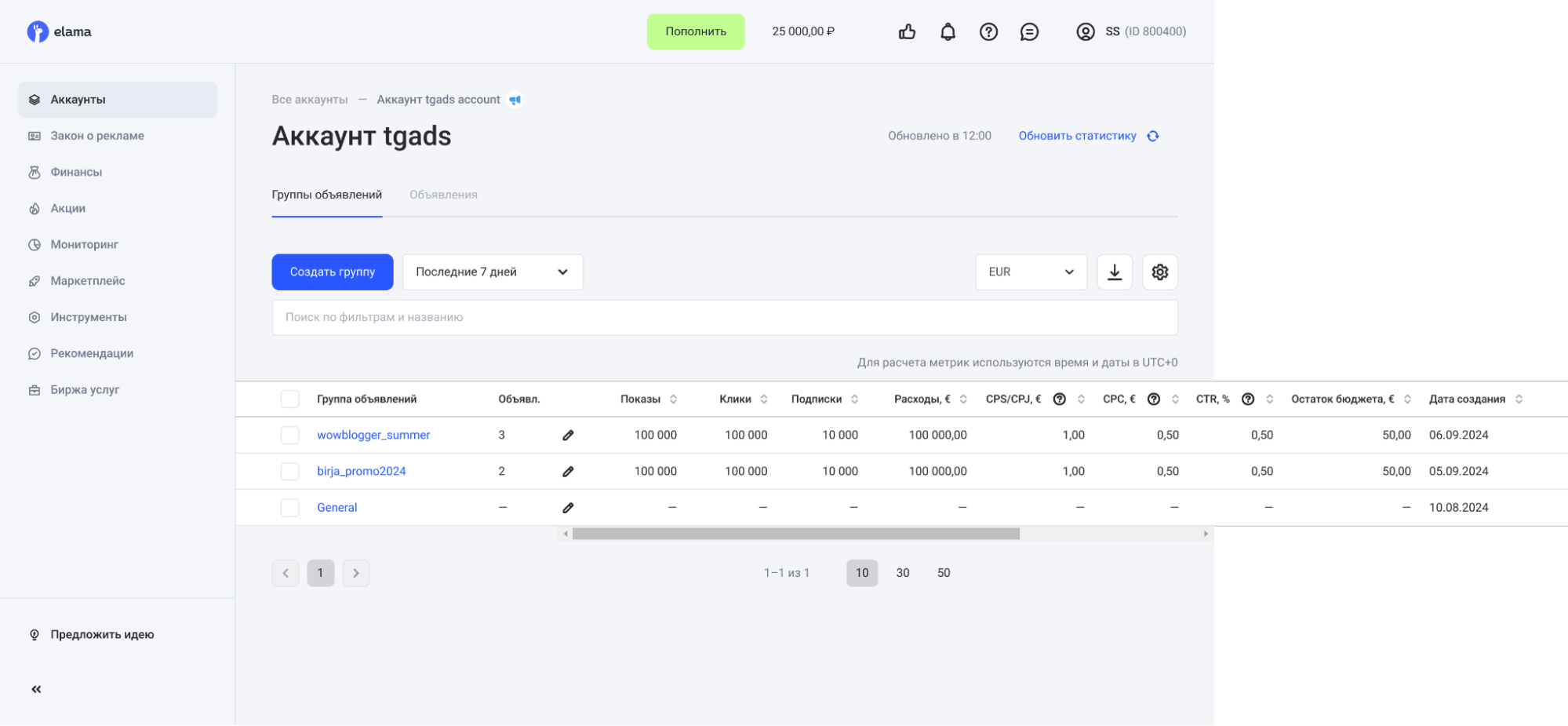The image size is (1568, 726).
Task: Open the notifications bell
Action: [948, 31]
